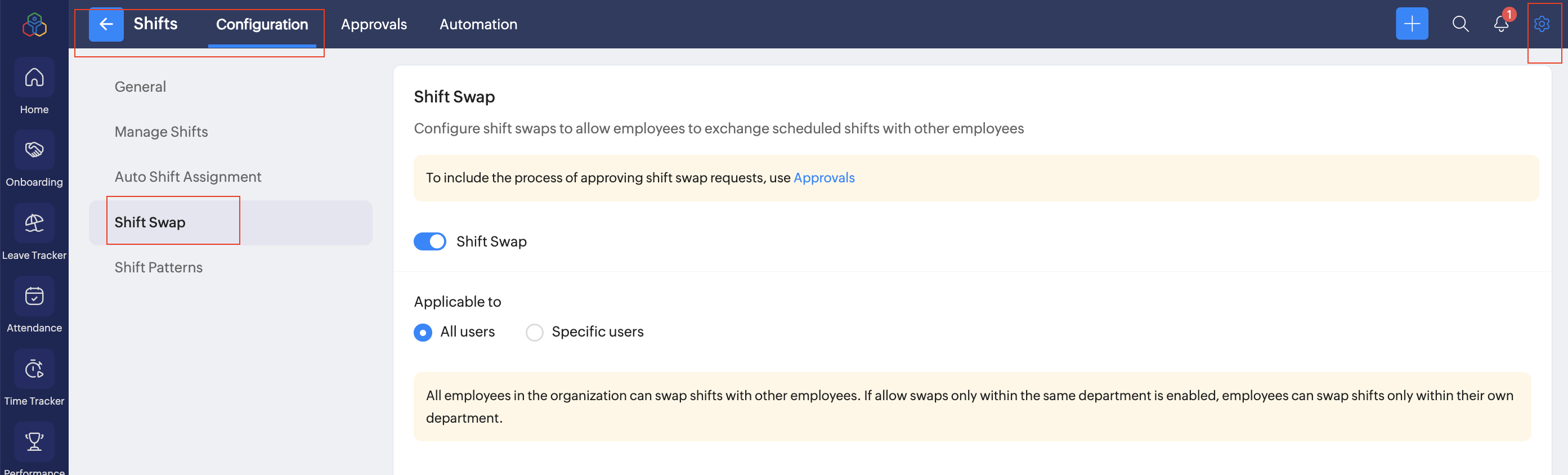Open the Home sidebar icon
Viewport: 1568px width, 475px height.
34,77
